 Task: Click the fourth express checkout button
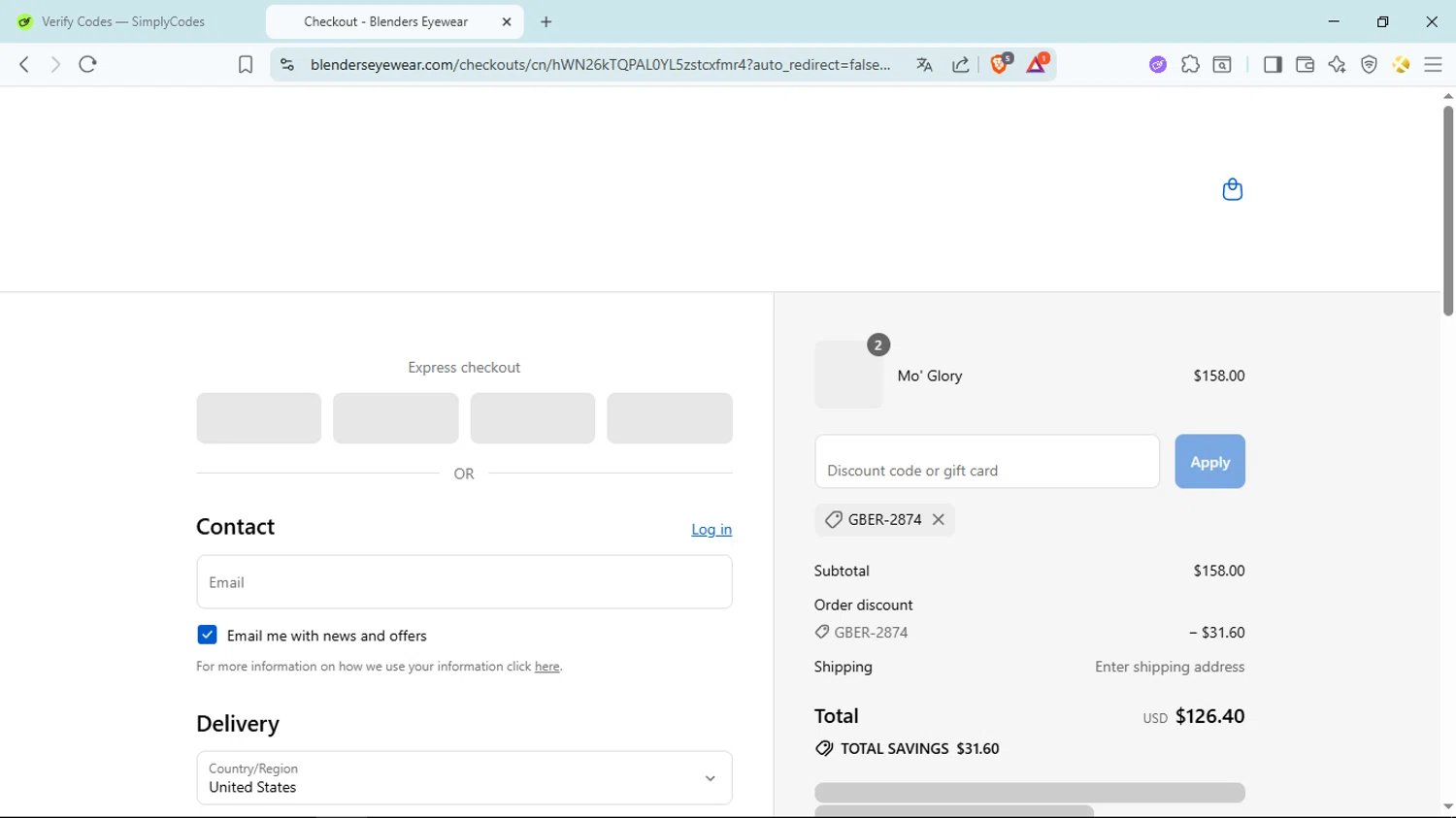click(x=670, y=418)
